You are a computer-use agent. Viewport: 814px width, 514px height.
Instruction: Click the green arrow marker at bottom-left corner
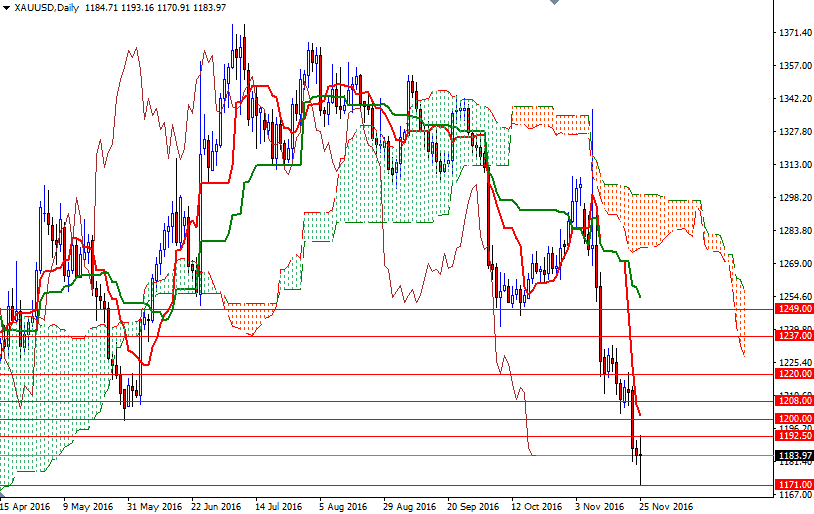coord(4,492)
